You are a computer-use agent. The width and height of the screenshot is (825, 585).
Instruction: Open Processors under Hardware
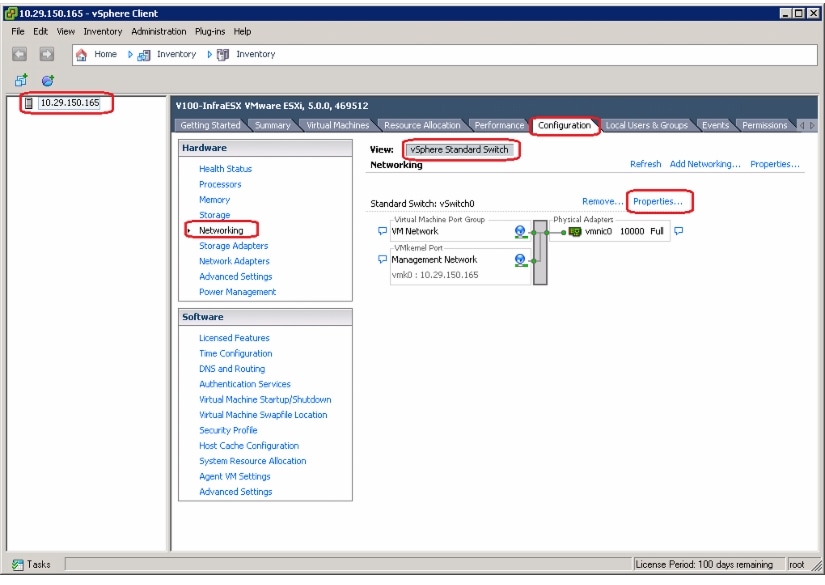coord(220,184)
